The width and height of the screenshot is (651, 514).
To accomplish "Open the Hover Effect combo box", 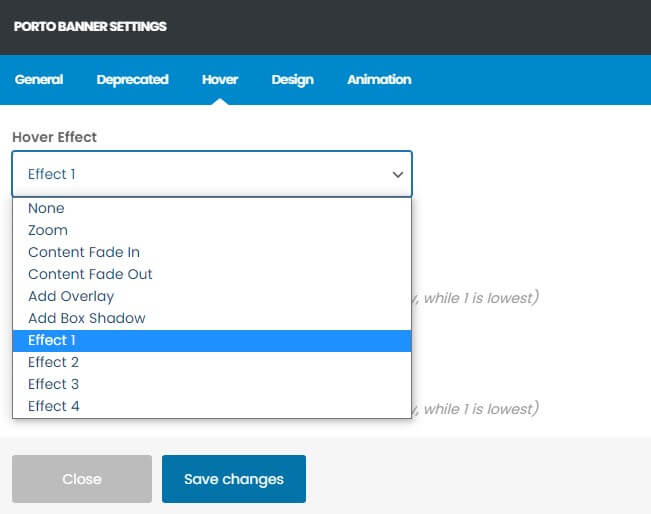I will [200, 174].
